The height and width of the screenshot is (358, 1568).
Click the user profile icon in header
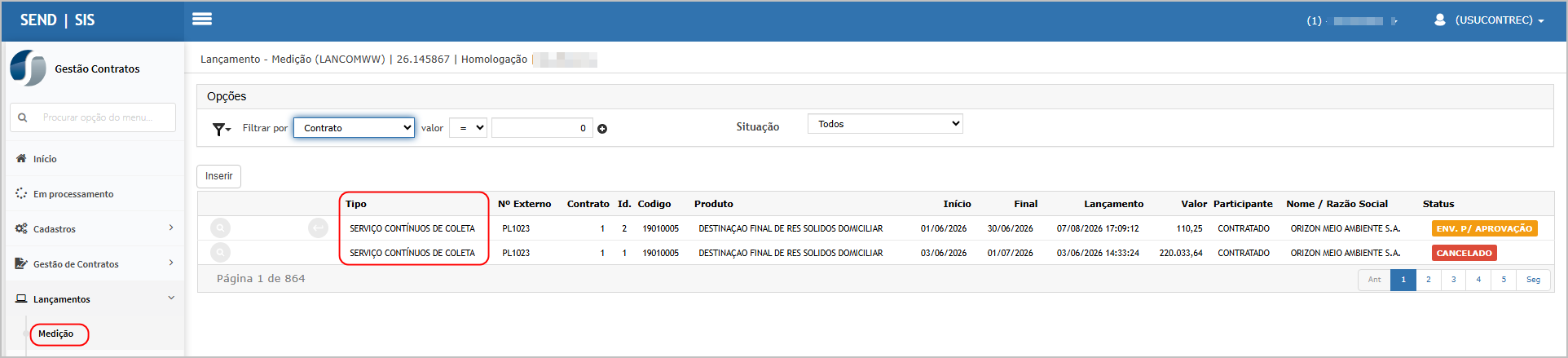[x=1440, y=20]
